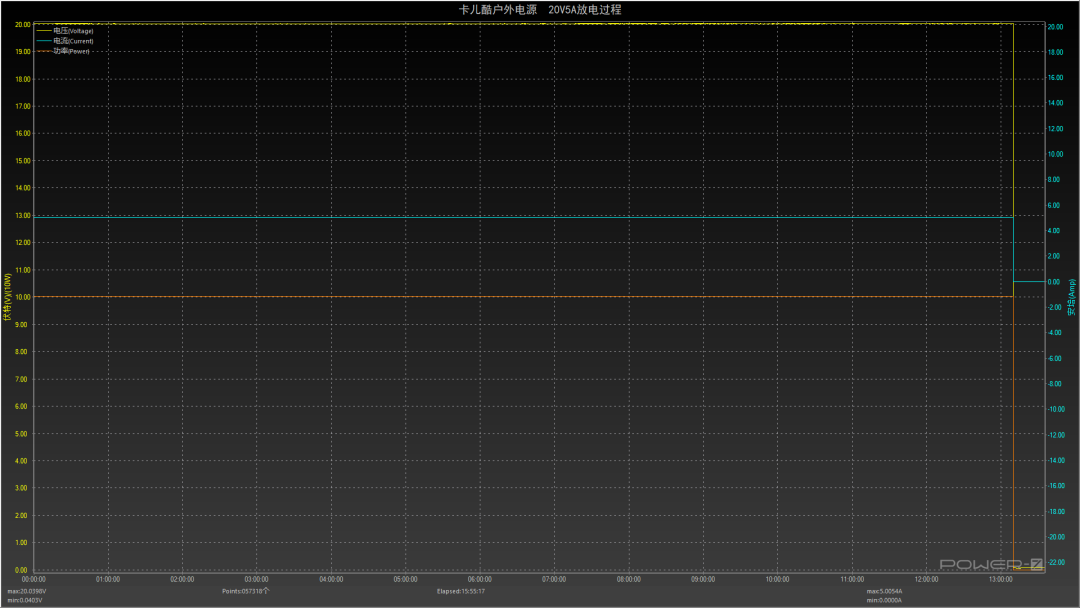Click the 15.00 value on voltage axis
This screenshot has height=608, width=1080.
point(23,160)
